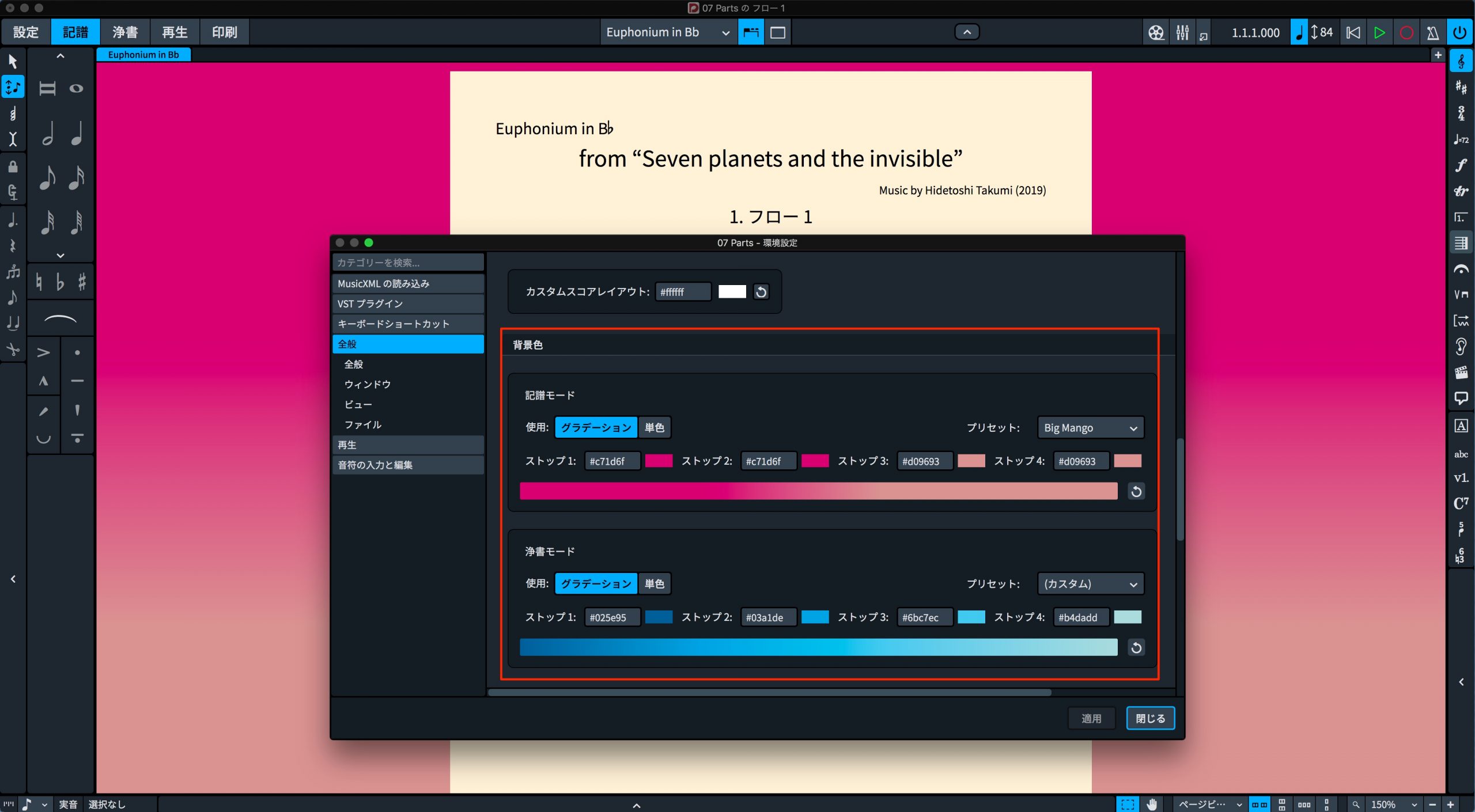
Task: Open the chord symbols C7 panel
Action: [1461, 503]
